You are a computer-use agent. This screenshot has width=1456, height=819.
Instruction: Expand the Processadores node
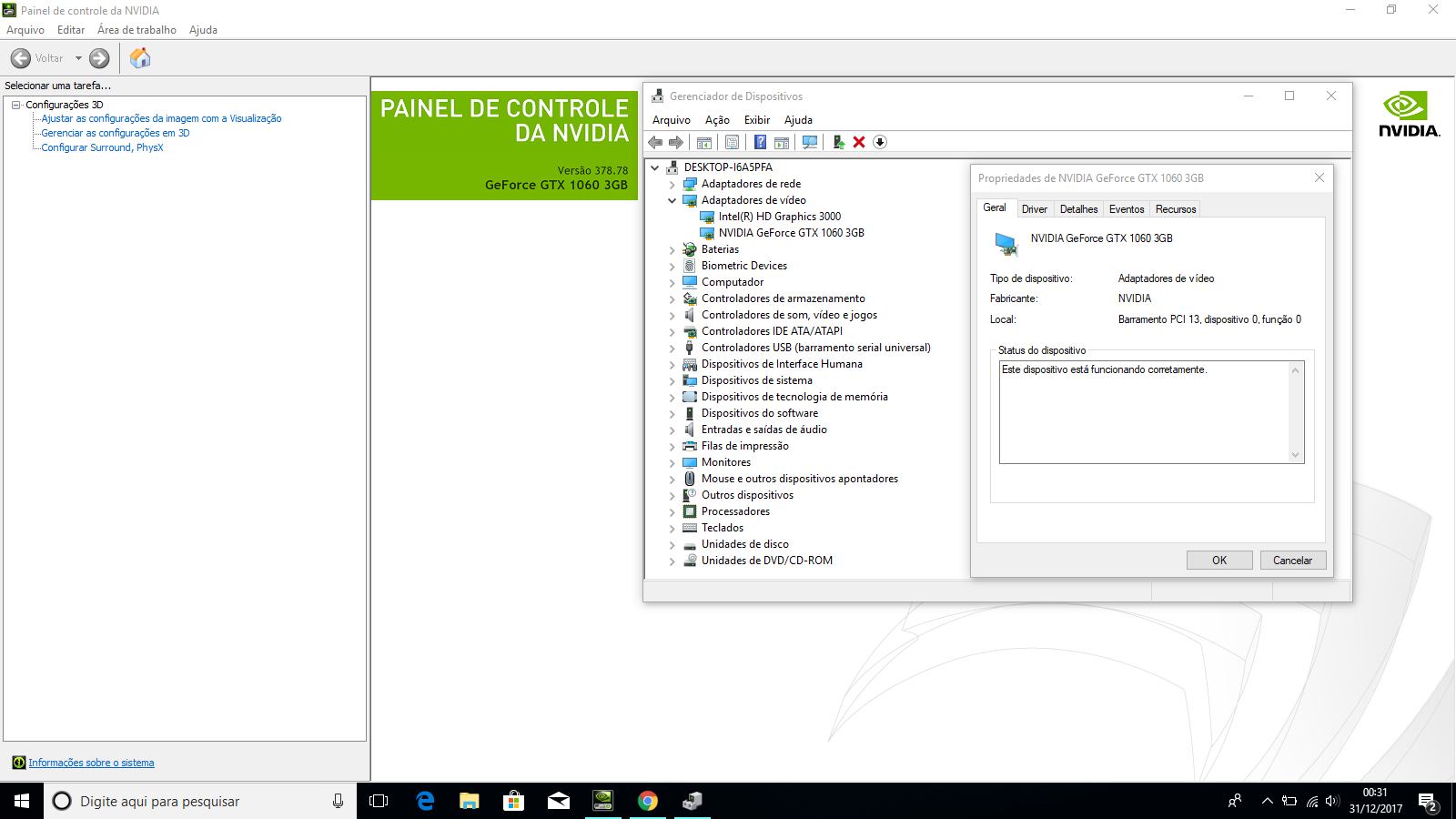tap(672, 512)
